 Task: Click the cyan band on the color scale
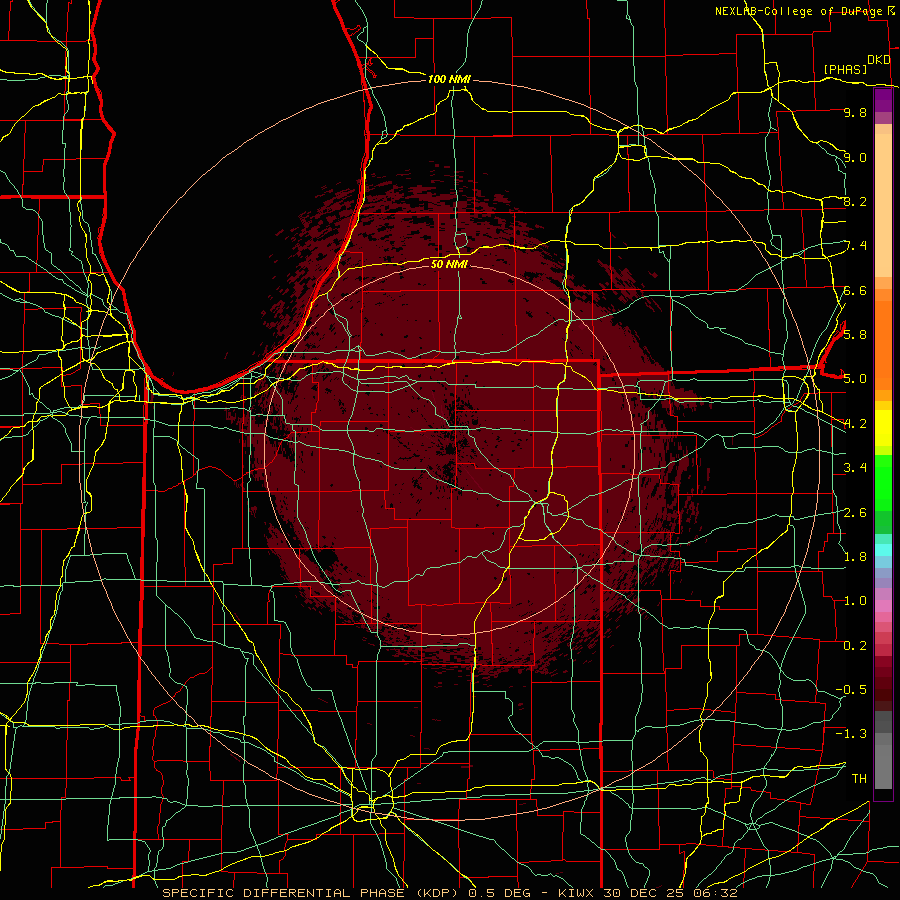pos(883,550)
